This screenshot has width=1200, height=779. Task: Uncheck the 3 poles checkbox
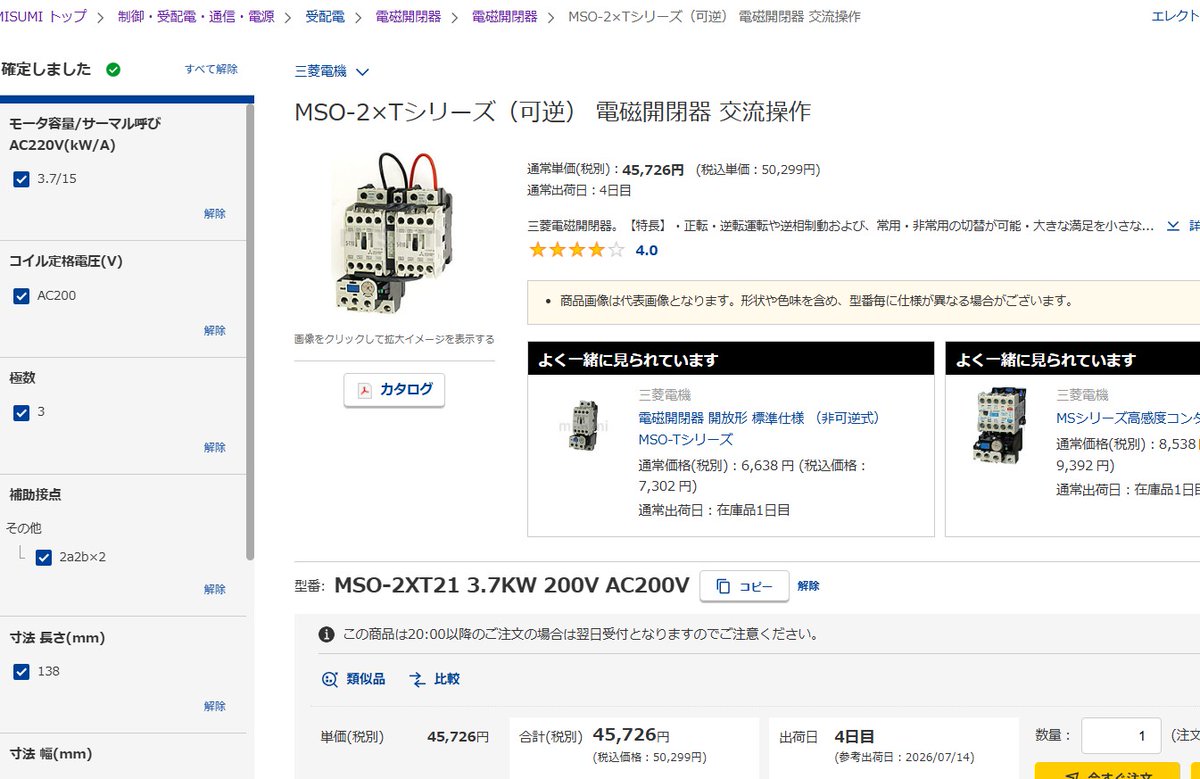click(x=21, y=412)
